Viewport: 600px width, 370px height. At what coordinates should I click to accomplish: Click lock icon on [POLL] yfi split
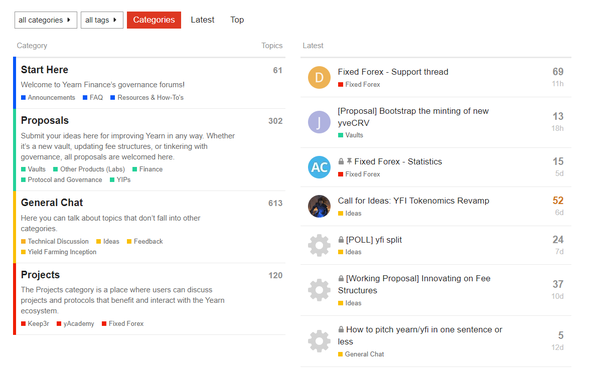pos(341,240)
